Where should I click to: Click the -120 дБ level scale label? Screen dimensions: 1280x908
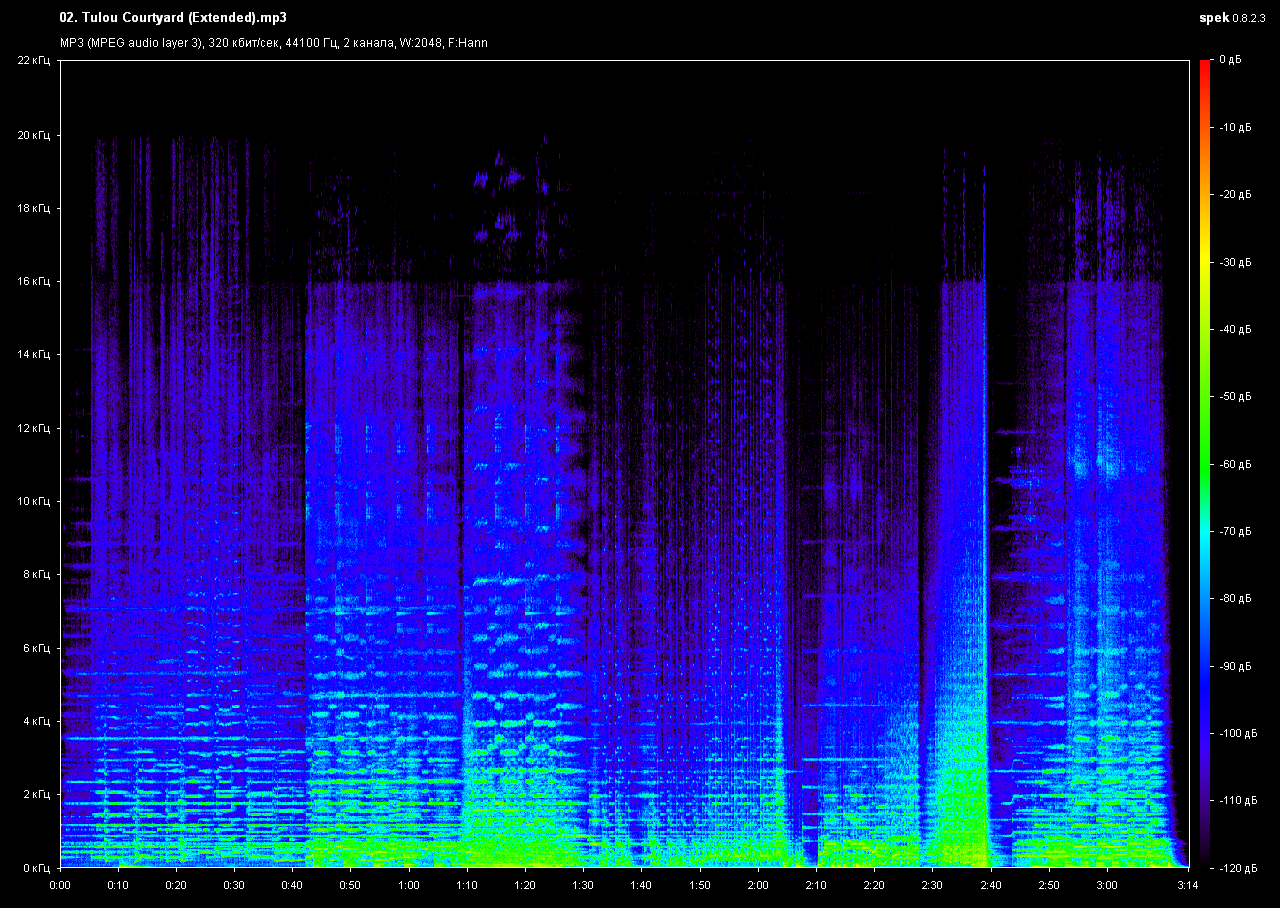pos(1236,867)
